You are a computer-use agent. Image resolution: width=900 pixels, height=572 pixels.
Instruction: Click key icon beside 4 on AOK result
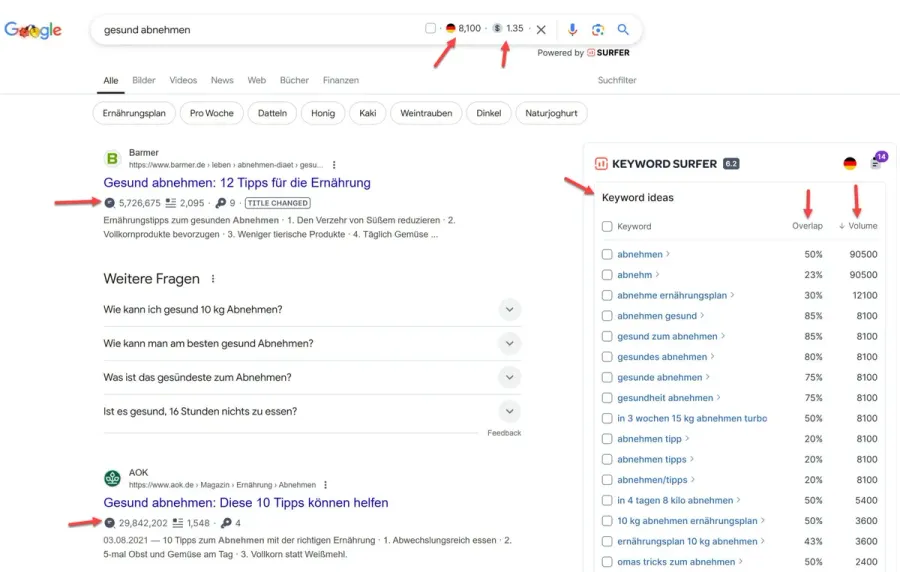coord(226,523)
